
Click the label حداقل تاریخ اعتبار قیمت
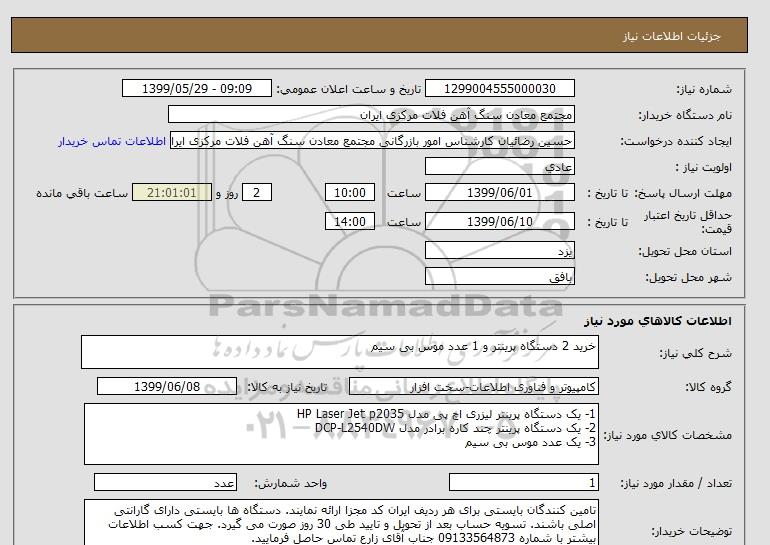click(x=688, y=222)
